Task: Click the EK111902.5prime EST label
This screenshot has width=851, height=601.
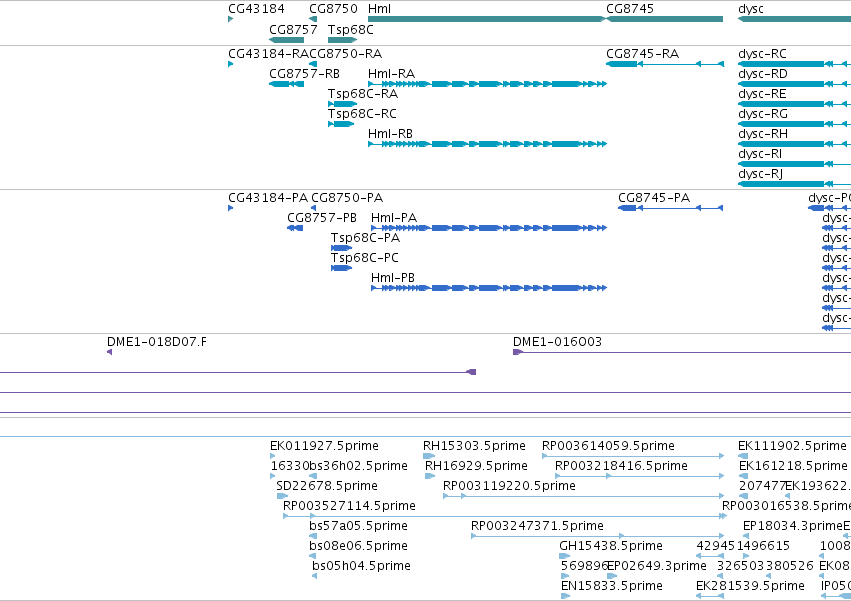Action: (792, 446)
